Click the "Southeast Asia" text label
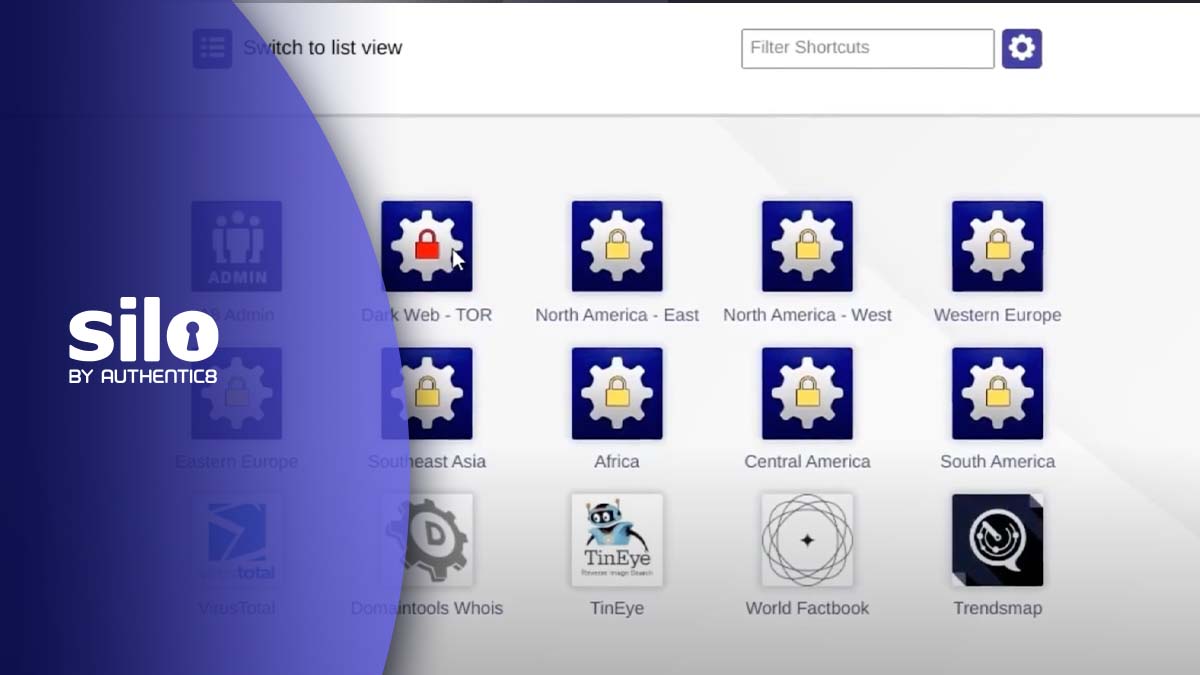The height and width of the screenshot is (675, 1200). coord(427,461)
